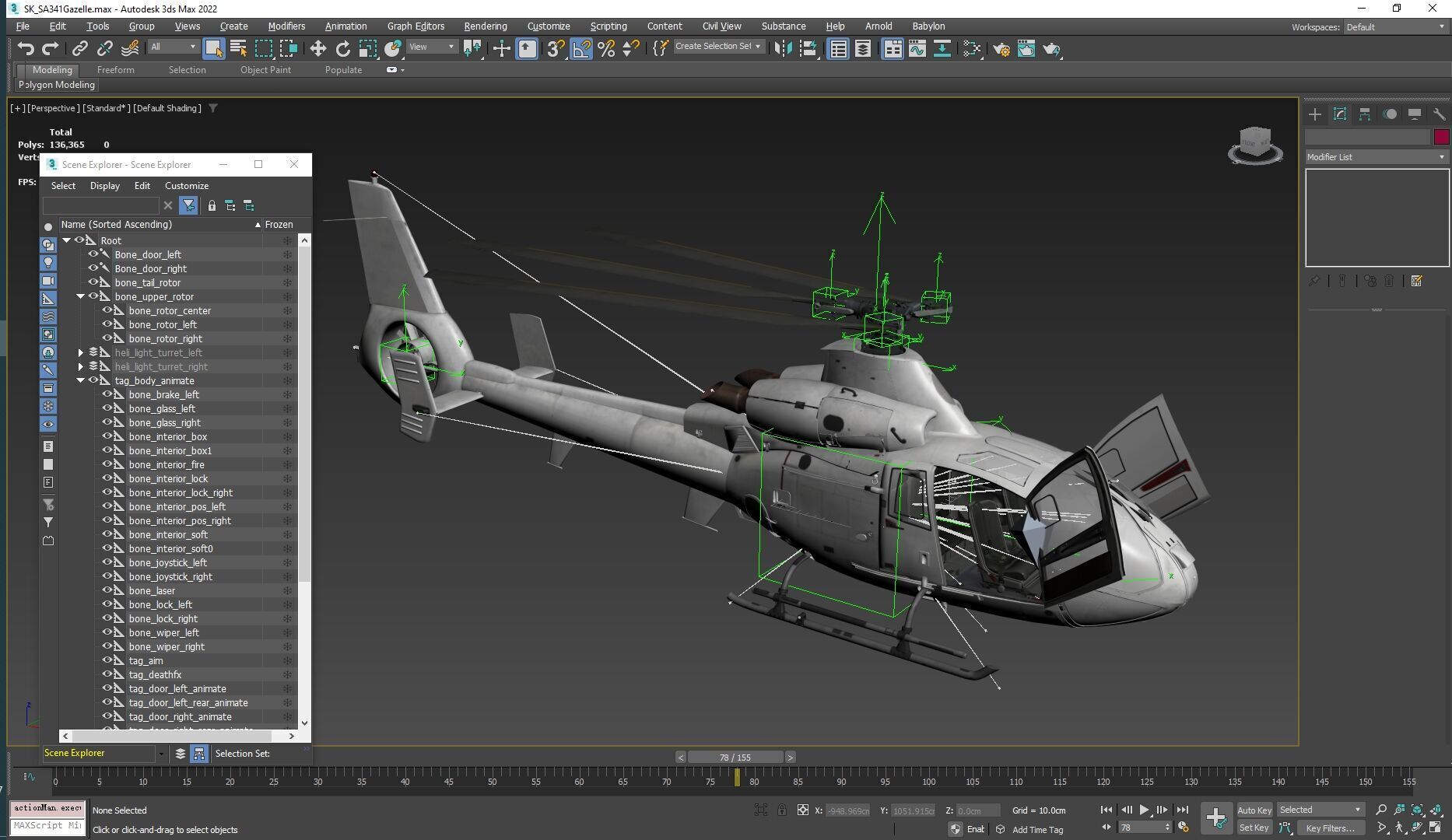This screenshot has height=840, width=1452.
Task: Open the Workspaces Default dropdown
Action: click(1395, 27)
